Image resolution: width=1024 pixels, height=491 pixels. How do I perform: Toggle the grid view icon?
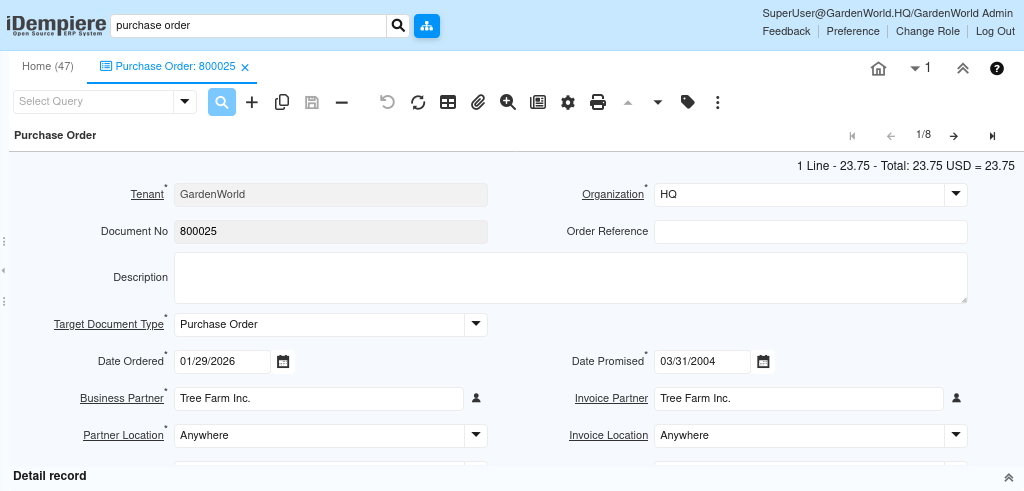click(x=448, y=102)
